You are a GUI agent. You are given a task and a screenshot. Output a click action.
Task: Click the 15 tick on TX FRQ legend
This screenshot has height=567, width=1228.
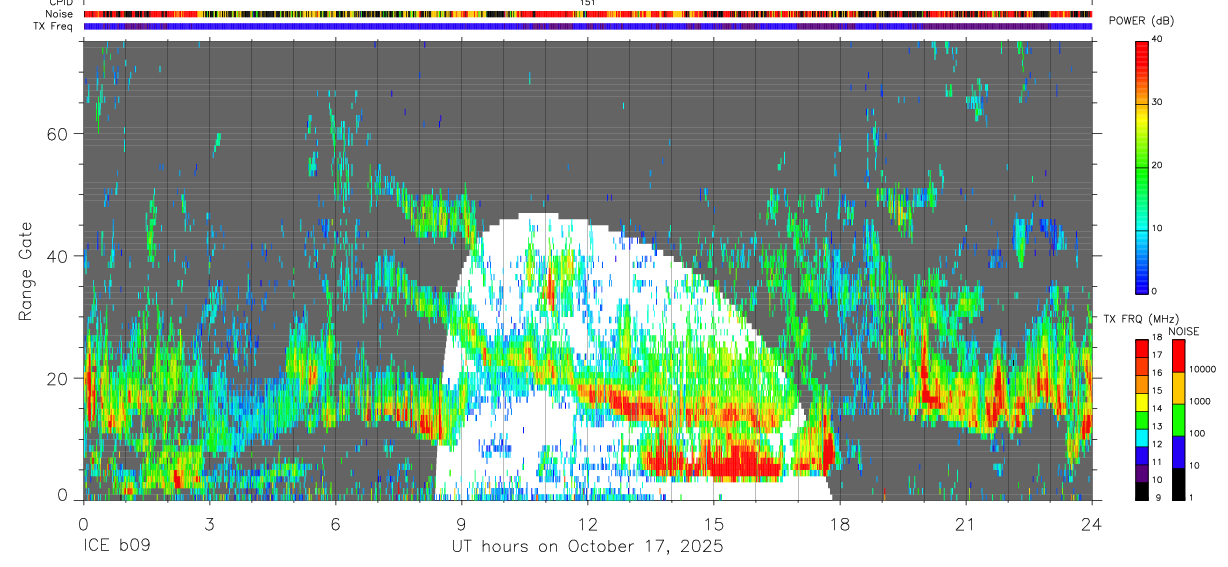click(1157, 391)
